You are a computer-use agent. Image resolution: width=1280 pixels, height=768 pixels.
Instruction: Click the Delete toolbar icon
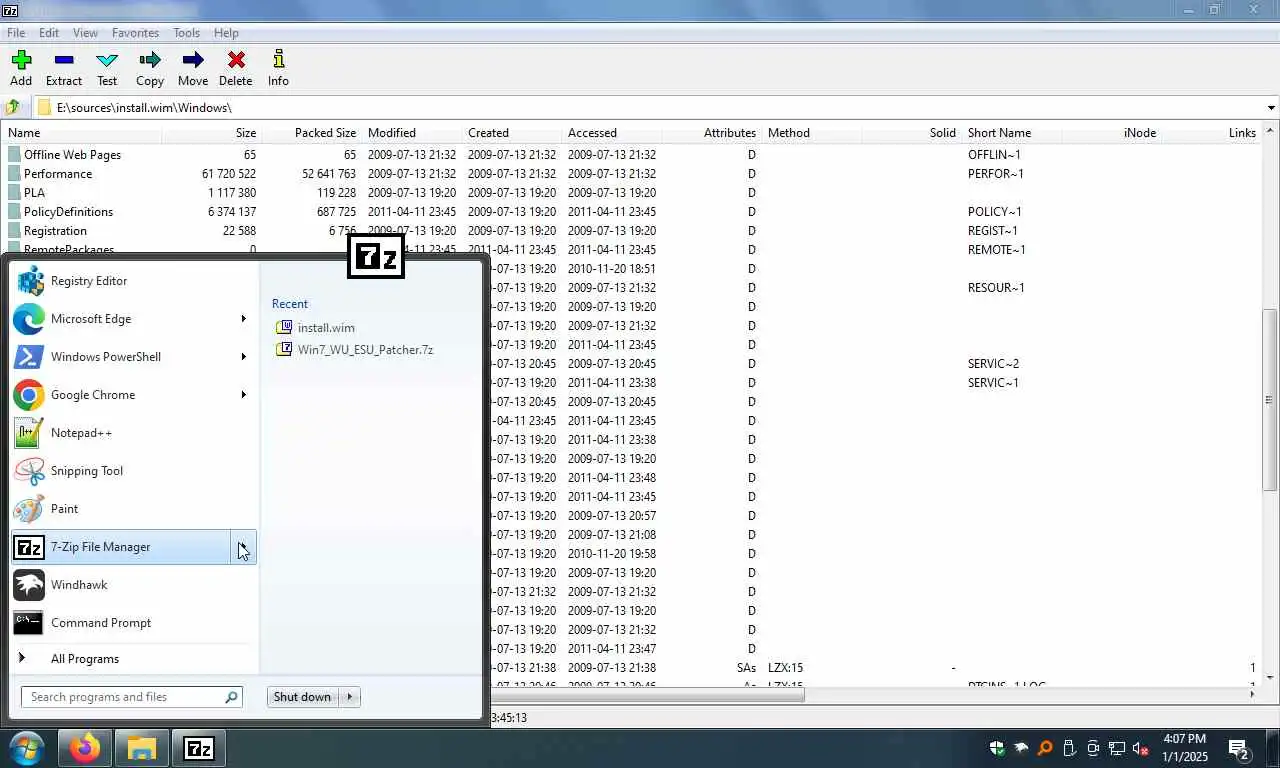point(236,69)
